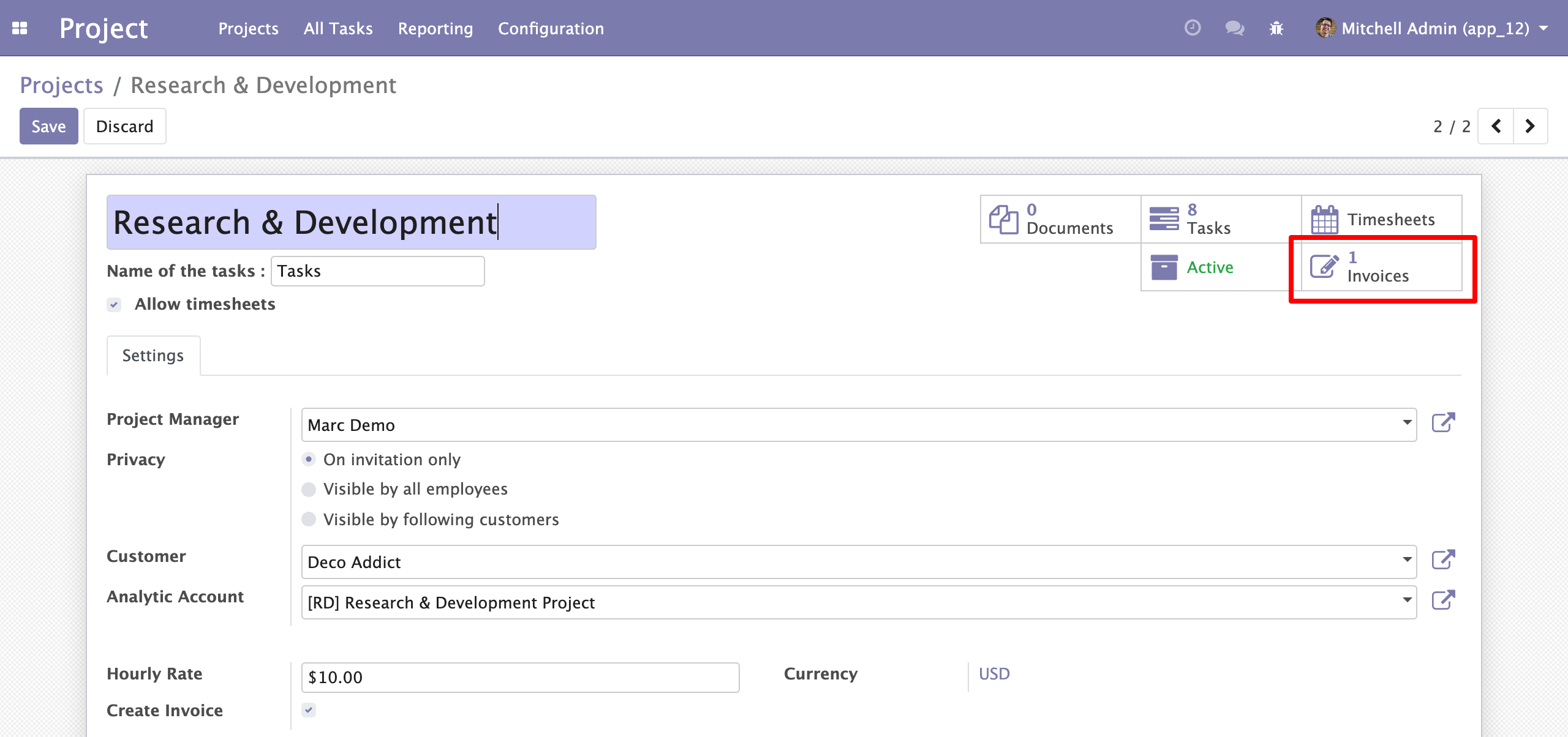Expand the Project Manager dropdown
This screenshot has height=737, width=1568.
click(x=1407, y=423)
